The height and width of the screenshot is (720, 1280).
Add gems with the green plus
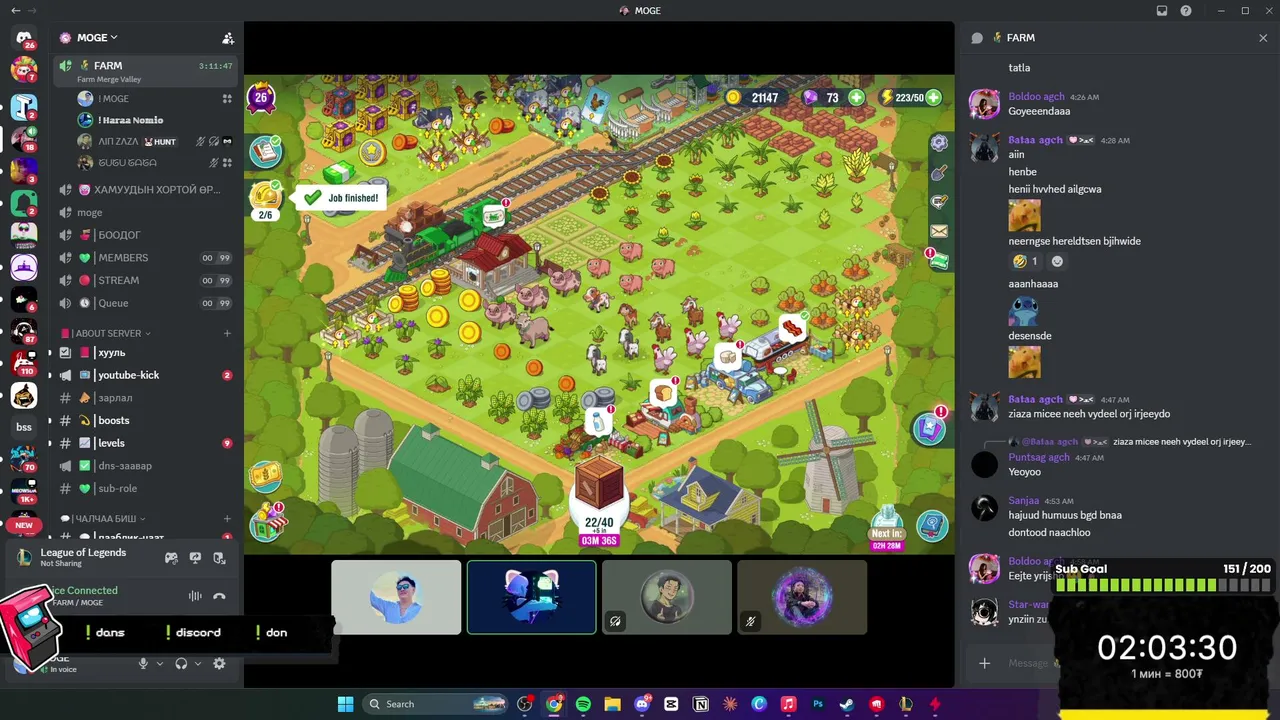click(856, 97)
